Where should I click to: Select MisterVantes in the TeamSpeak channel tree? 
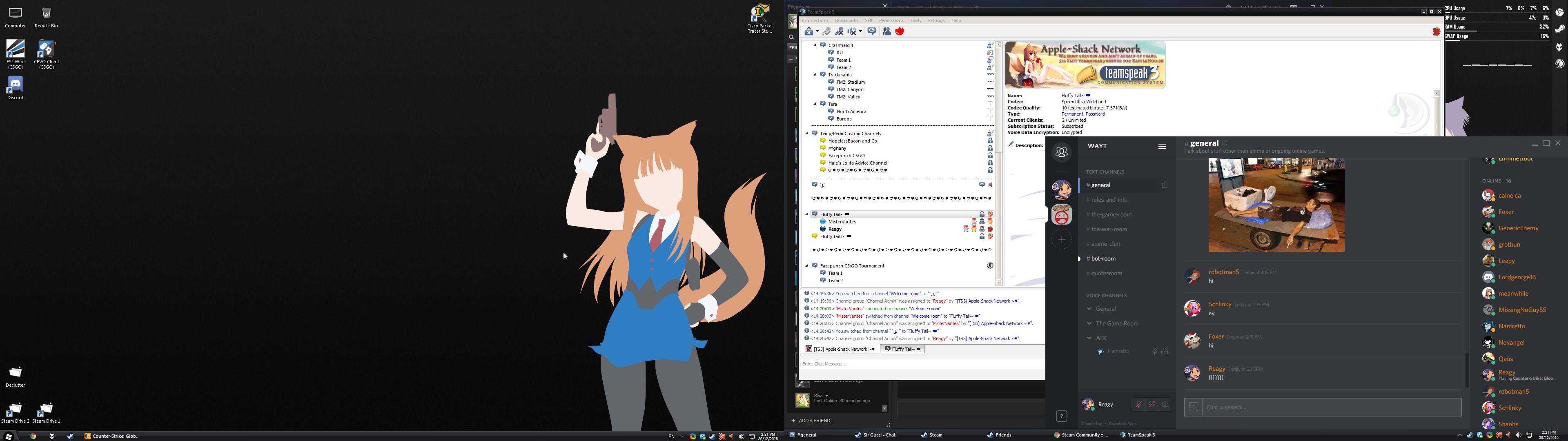point(842,222)
